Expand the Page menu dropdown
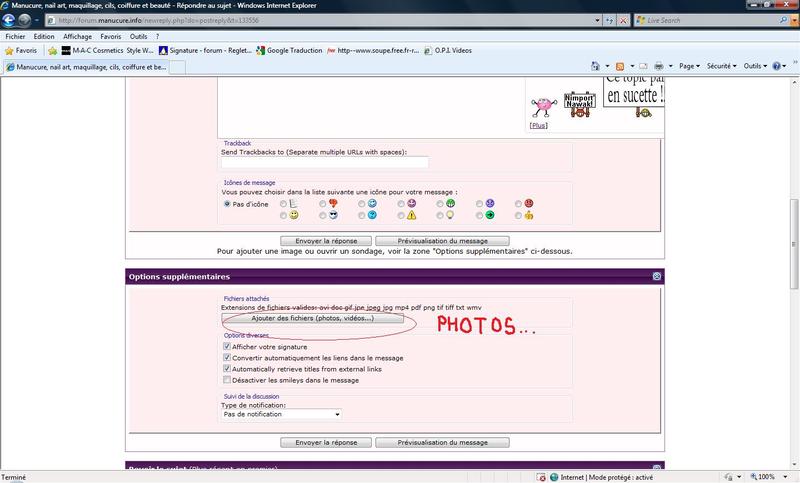Viewport: 800px width, 483px height. (691, 67)
